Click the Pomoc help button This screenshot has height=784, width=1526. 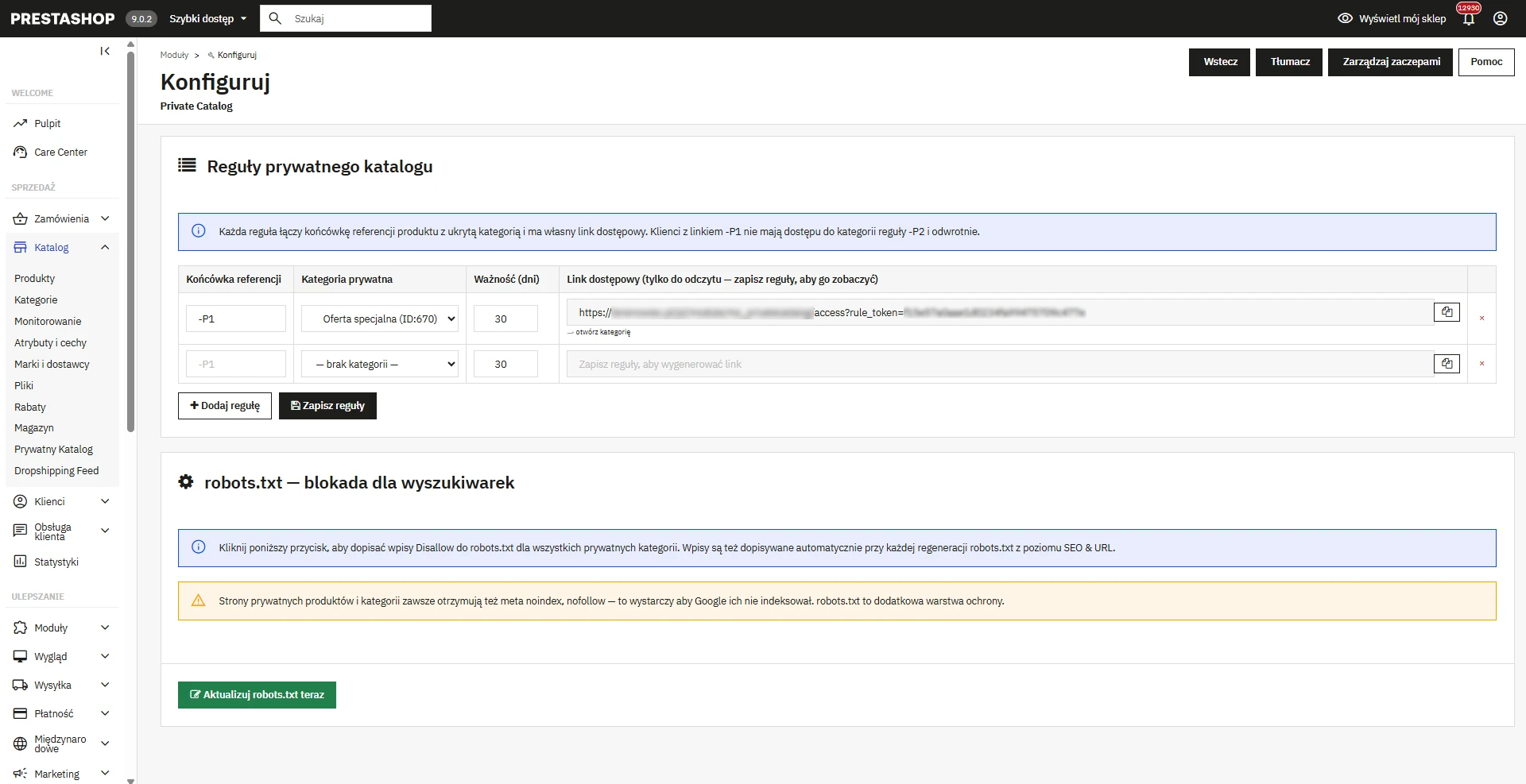click(x=1486, y=62)
